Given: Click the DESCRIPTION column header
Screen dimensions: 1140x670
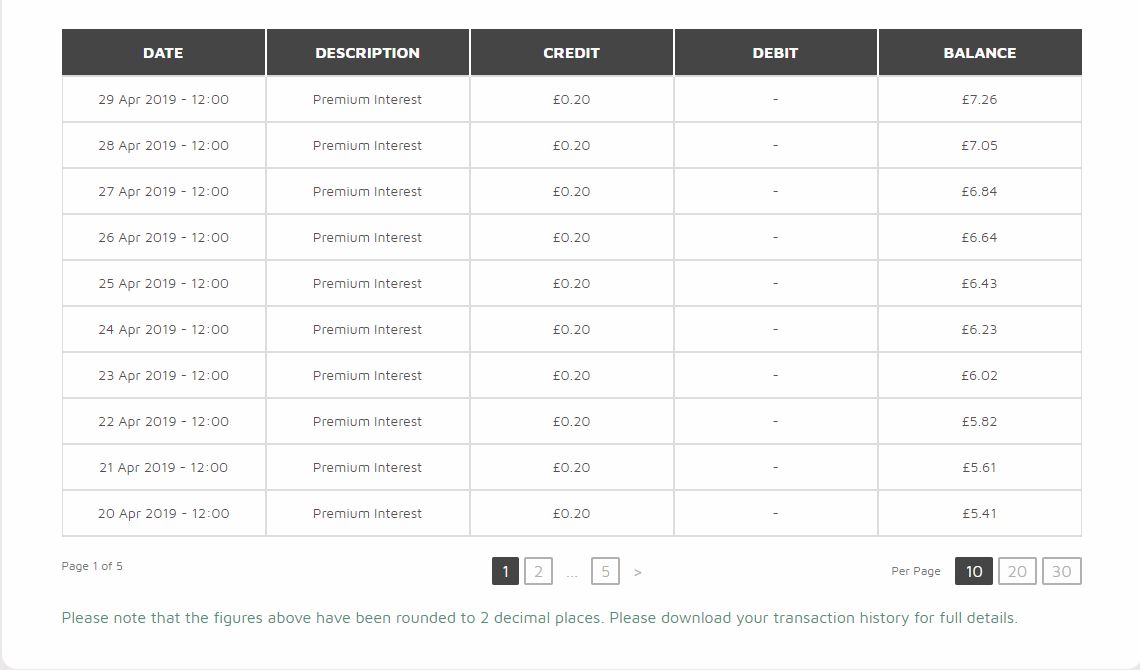Looking at the screenshot, I should (367, 52).
